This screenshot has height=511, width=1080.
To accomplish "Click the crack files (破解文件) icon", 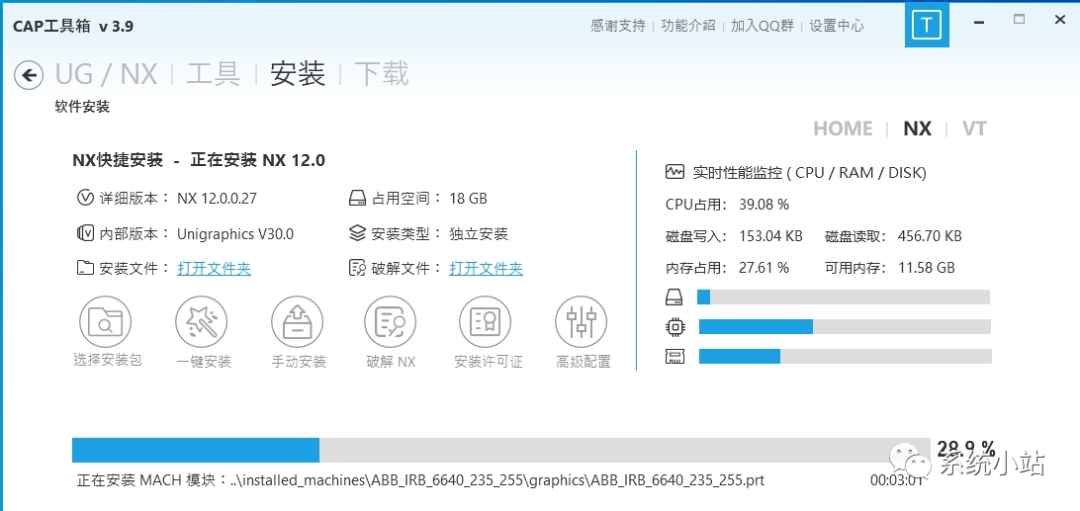I will pyautogui.click(x=357, y=269).
